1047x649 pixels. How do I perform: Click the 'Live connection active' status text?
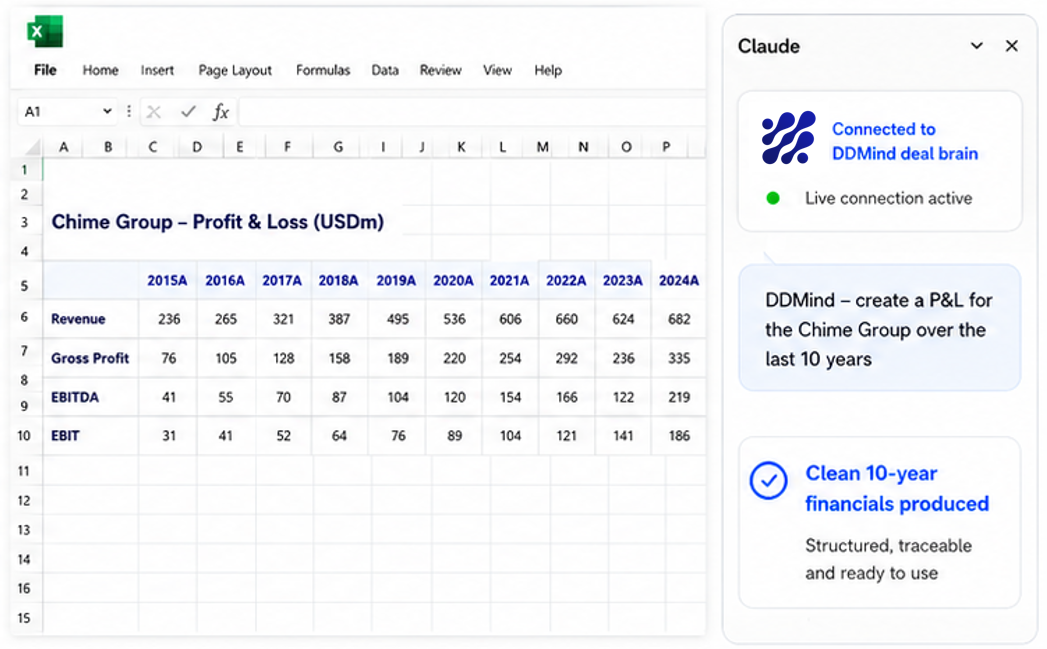click(x=888, y=198)
